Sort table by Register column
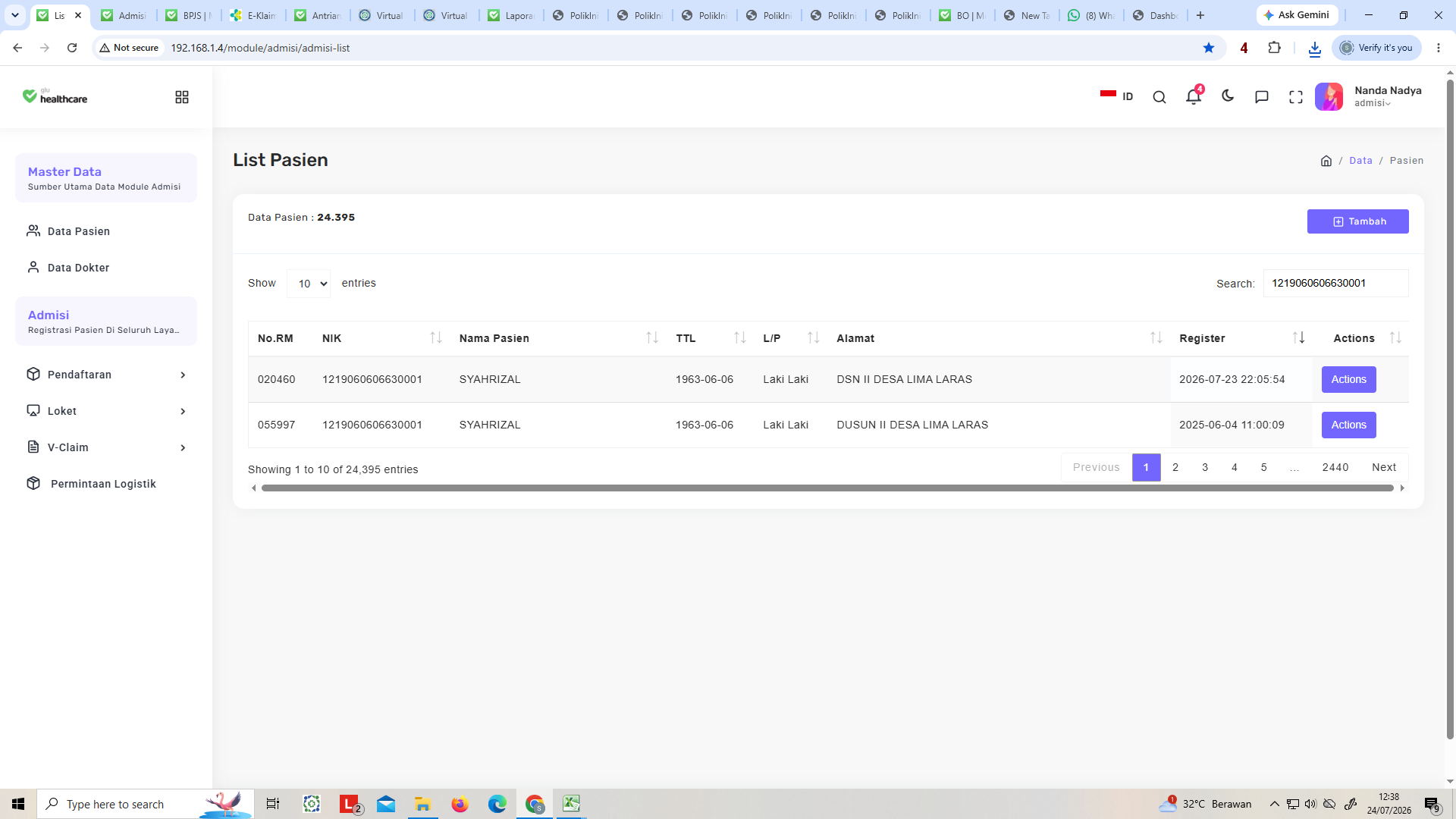1456x819 pixels. [1241, 338]
